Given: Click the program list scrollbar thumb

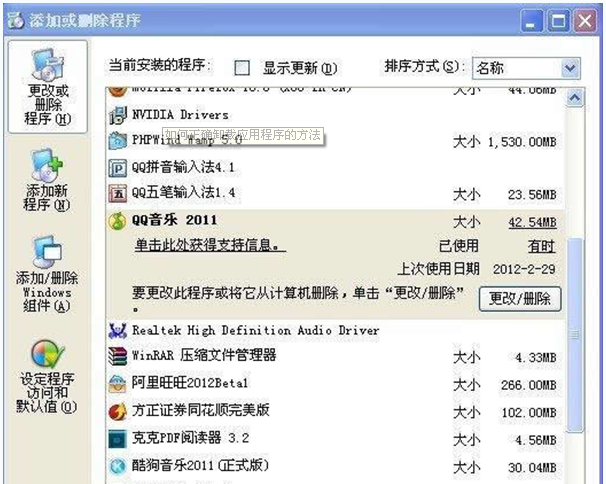Looking at the screenshot, I should tap(575, 334).
